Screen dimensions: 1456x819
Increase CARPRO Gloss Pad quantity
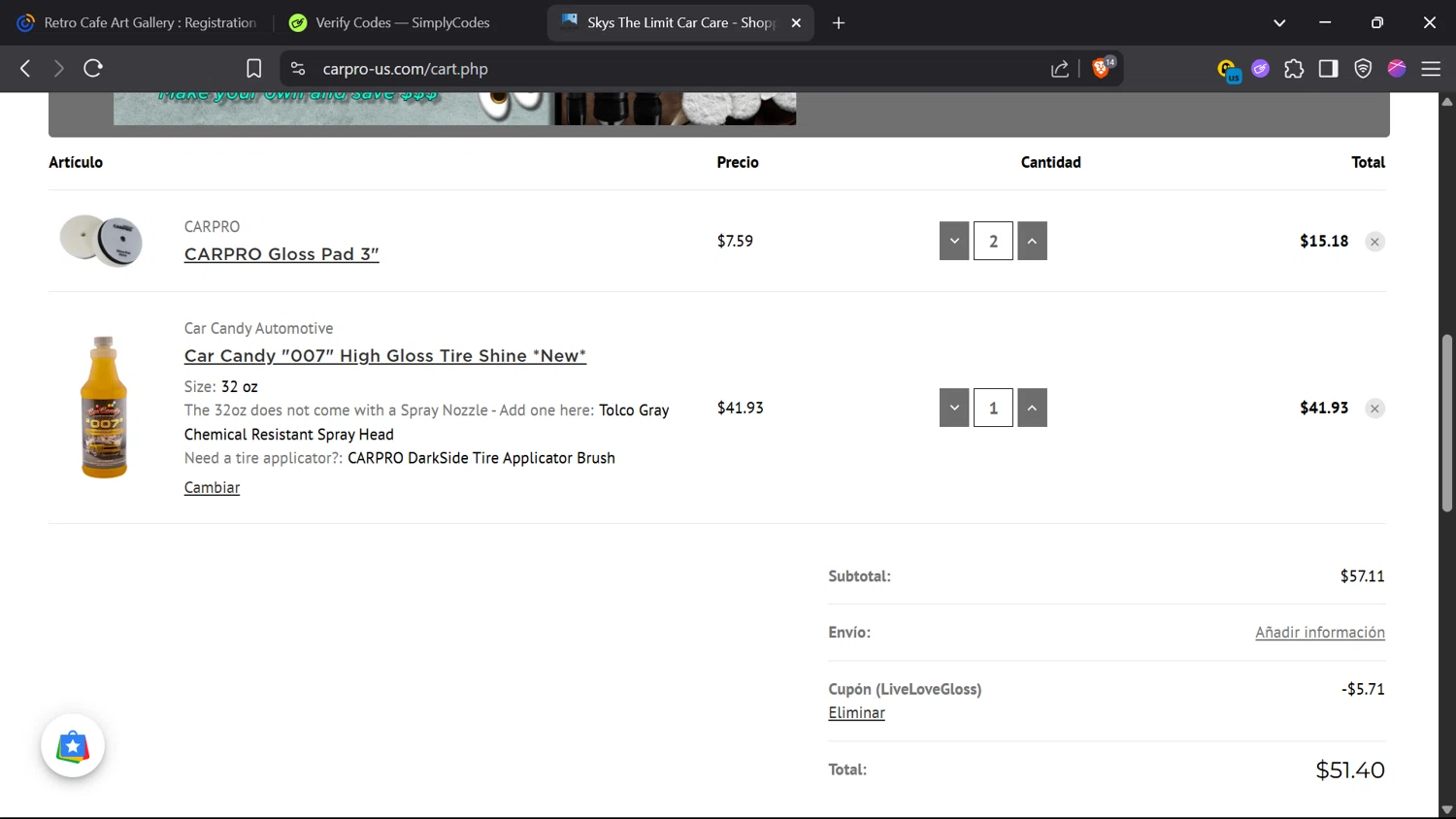coord(1032,242)
